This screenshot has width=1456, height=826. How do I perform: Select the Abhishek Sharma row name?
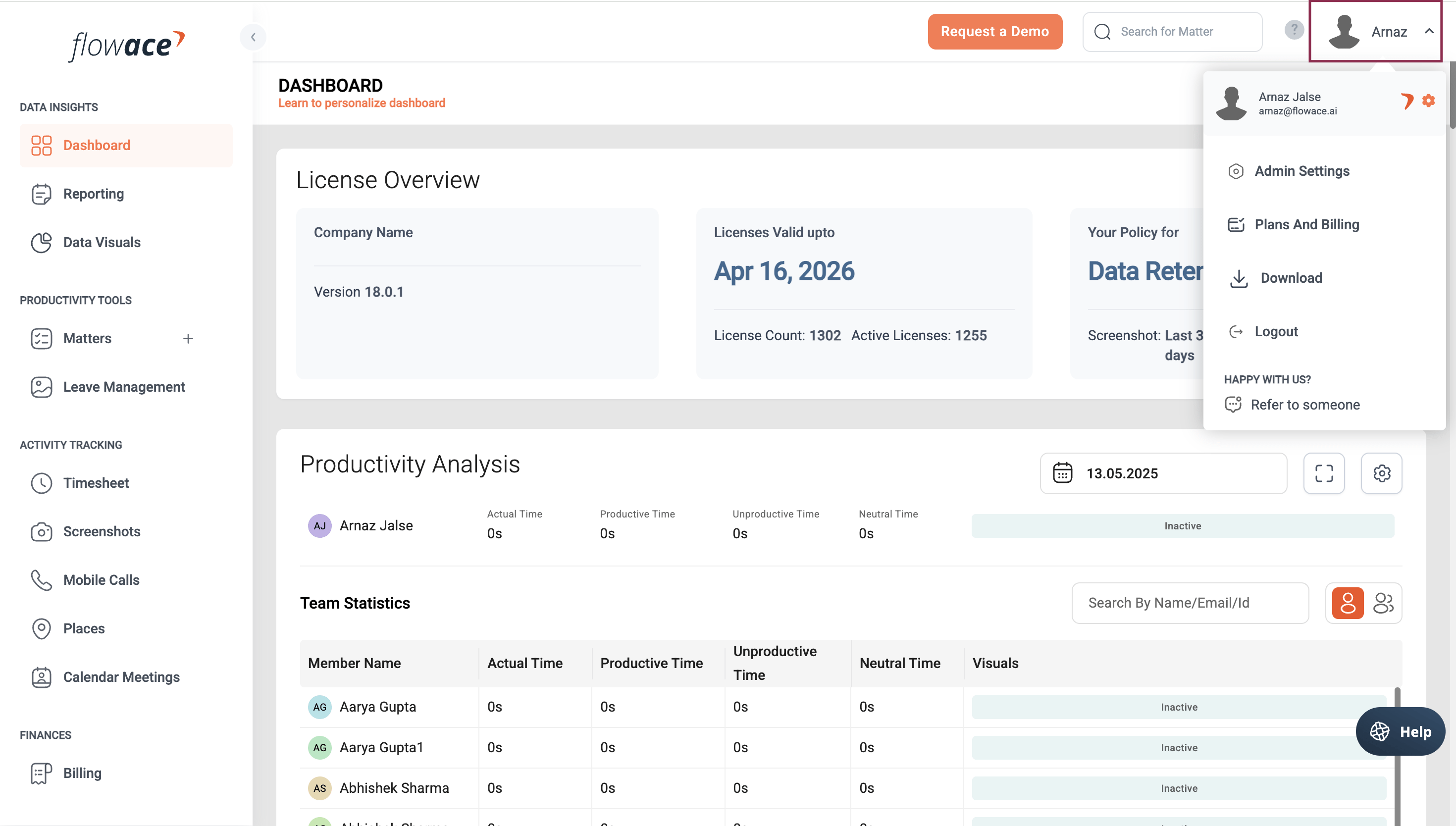pyautogui.click(x=394, y=788)
